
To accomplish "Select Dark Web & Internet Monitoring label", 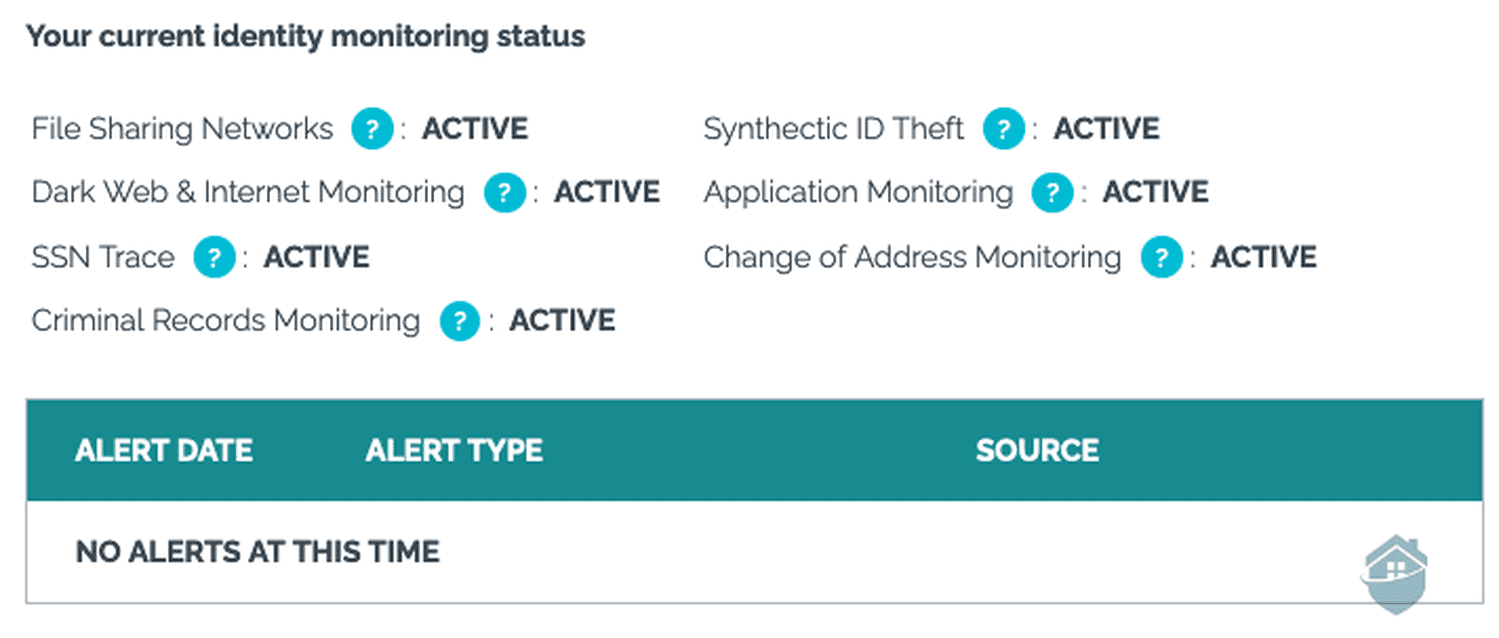I will (x=248, y=192).
